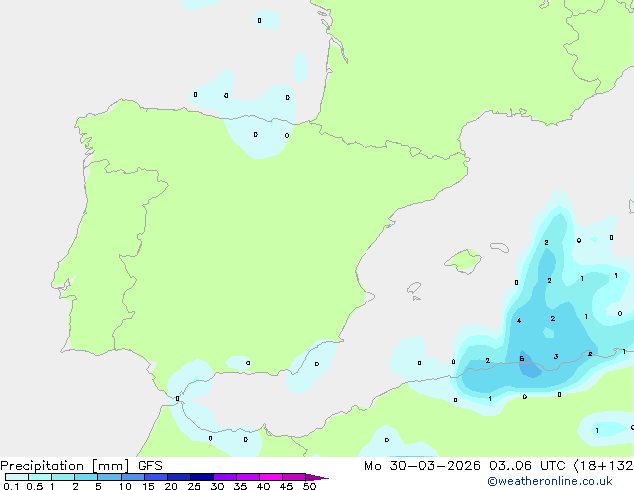Screen dimensions: 634x490
Task: Click the 40 to 45 mm legend swatch
Action: (x=271, y=477)
